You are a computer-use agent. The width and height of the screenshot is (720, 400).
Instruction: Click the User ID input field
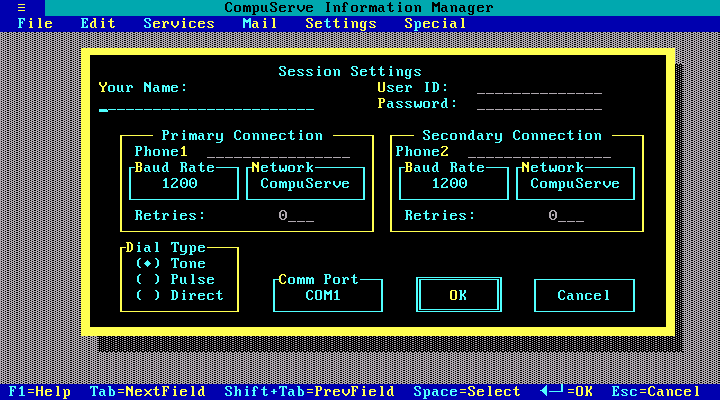(x=540, y=88)
